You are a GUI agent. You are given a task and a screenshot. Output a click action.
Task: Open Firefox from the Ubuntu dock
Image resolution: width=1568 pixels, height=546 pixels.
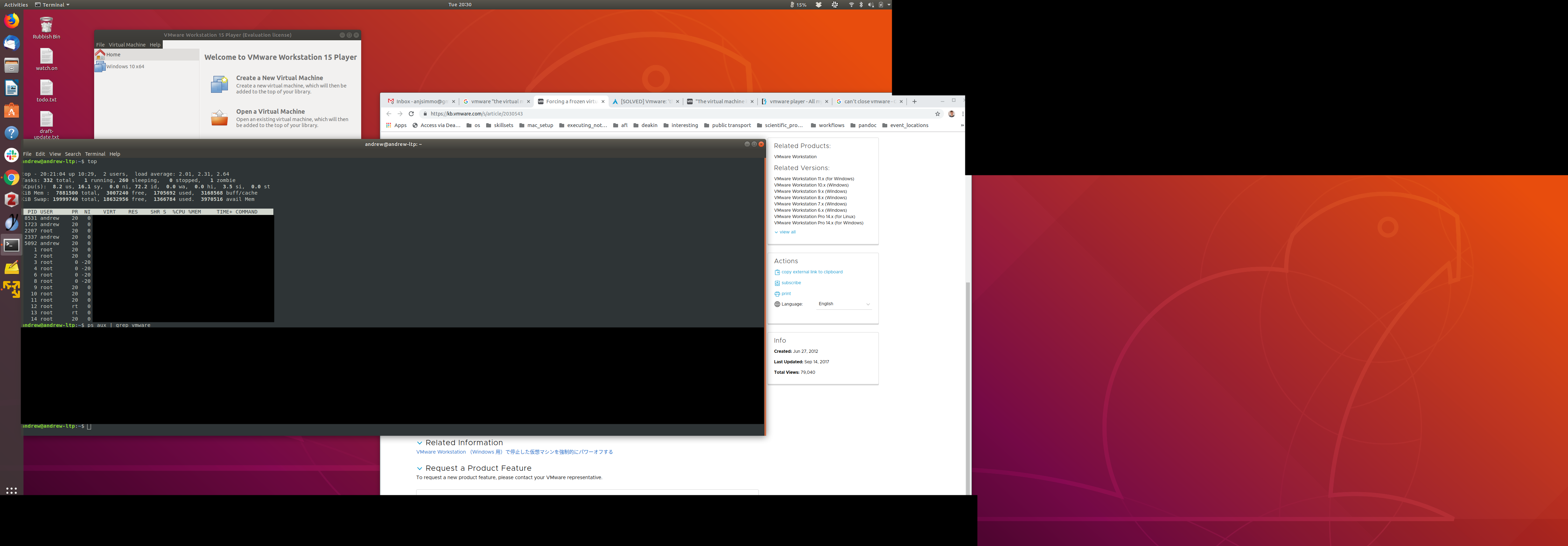[12, 21]
